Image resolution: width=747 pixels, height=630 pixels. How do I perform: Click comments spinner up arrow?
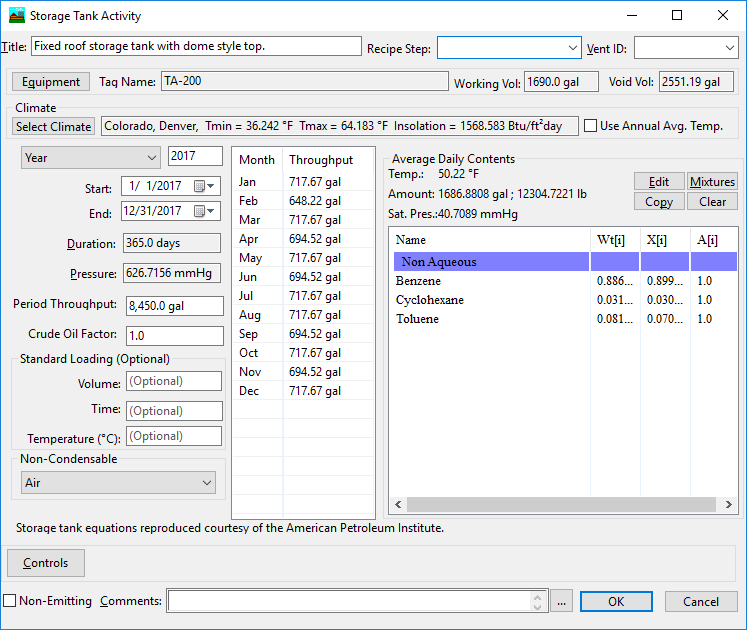point(537,597)
